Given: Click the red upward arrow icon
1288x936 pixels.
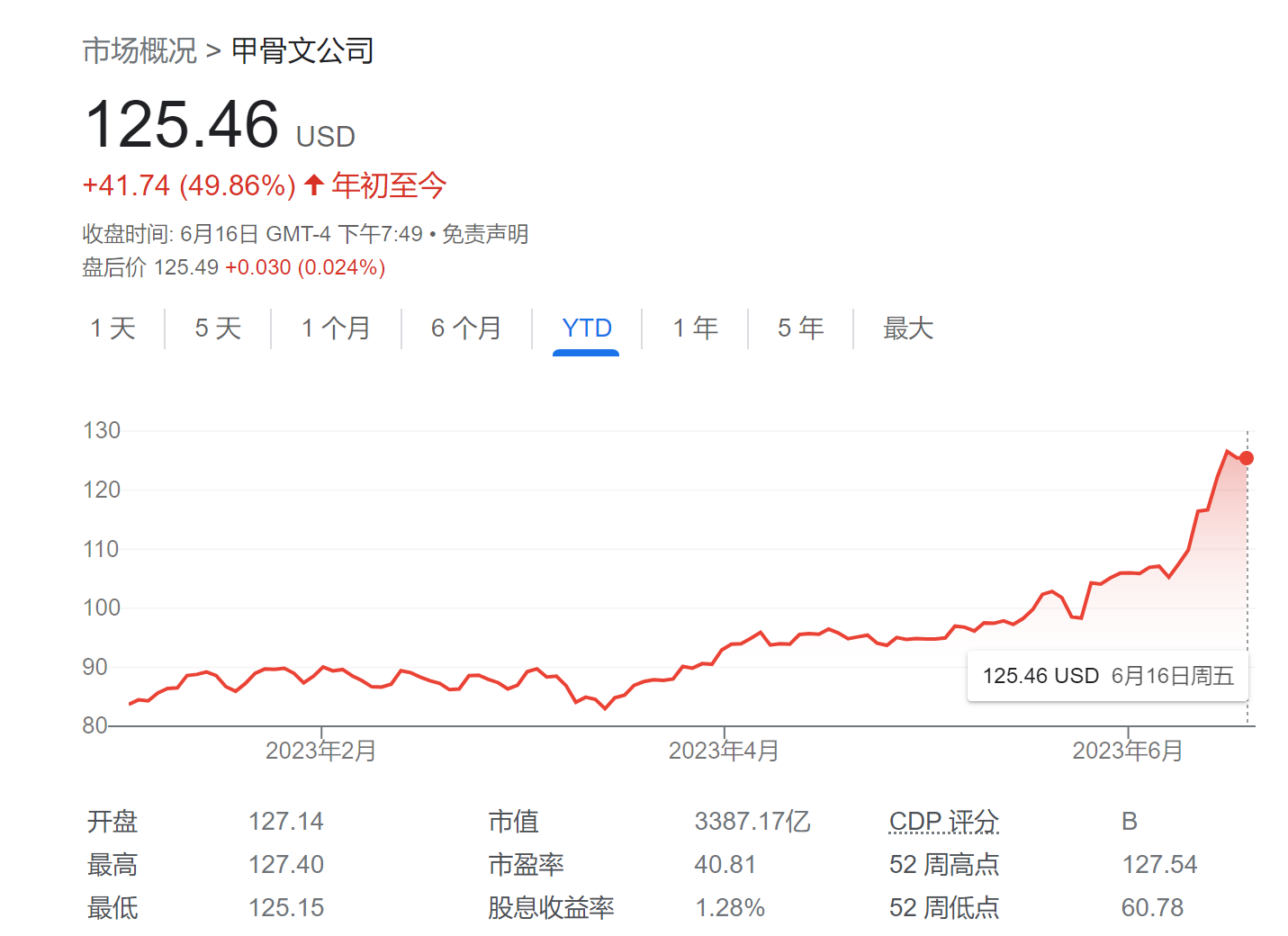Looking at the screenshot, I should pos(313,185).
